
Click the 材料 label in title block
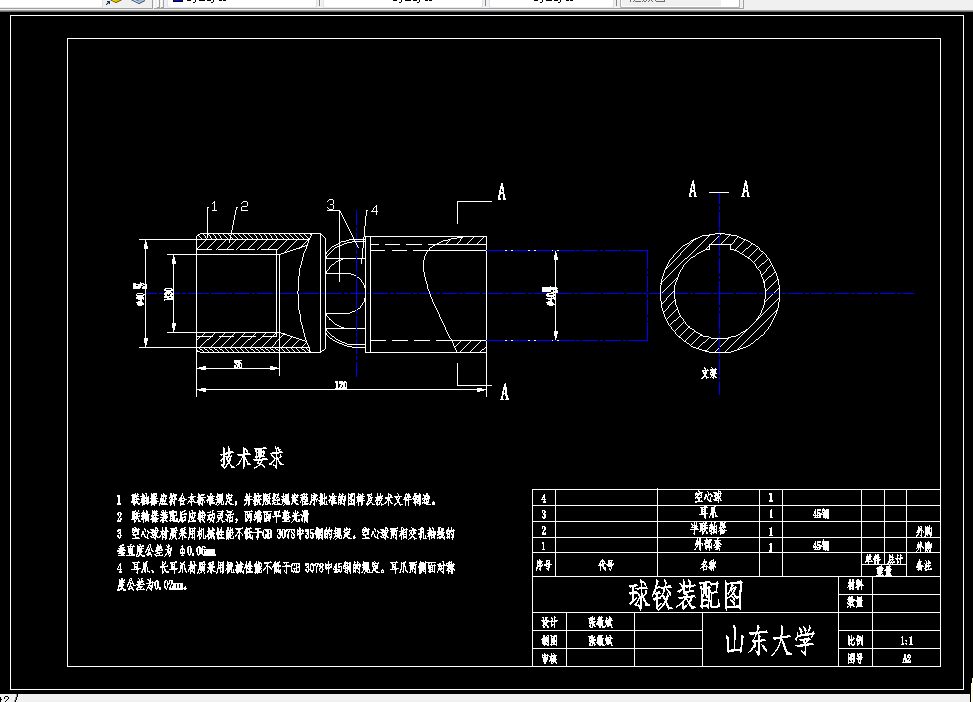point(855,585)
